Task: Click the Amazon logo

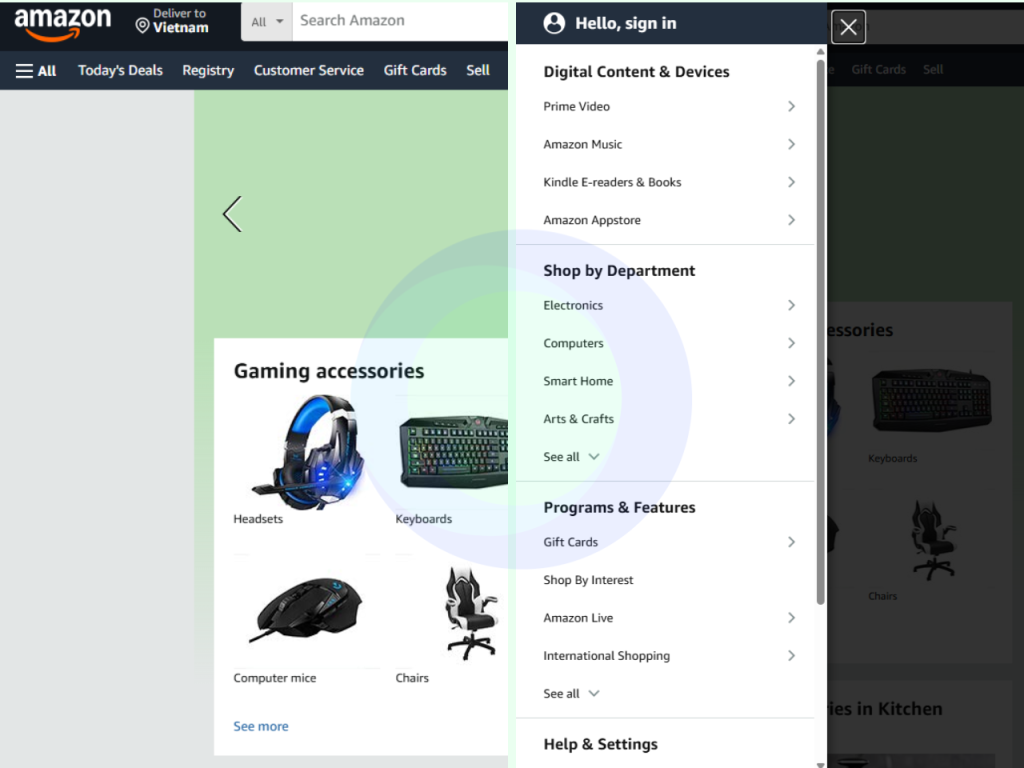Action: click(x=63, y=24)
